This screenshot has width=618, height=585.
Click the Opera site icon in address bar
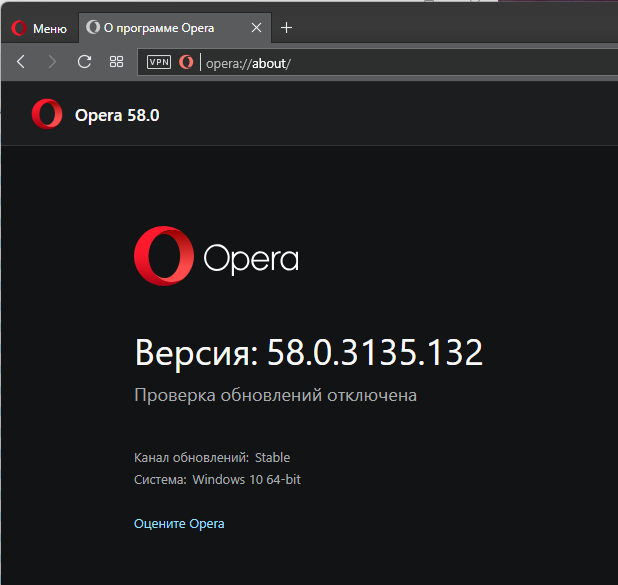186,62
